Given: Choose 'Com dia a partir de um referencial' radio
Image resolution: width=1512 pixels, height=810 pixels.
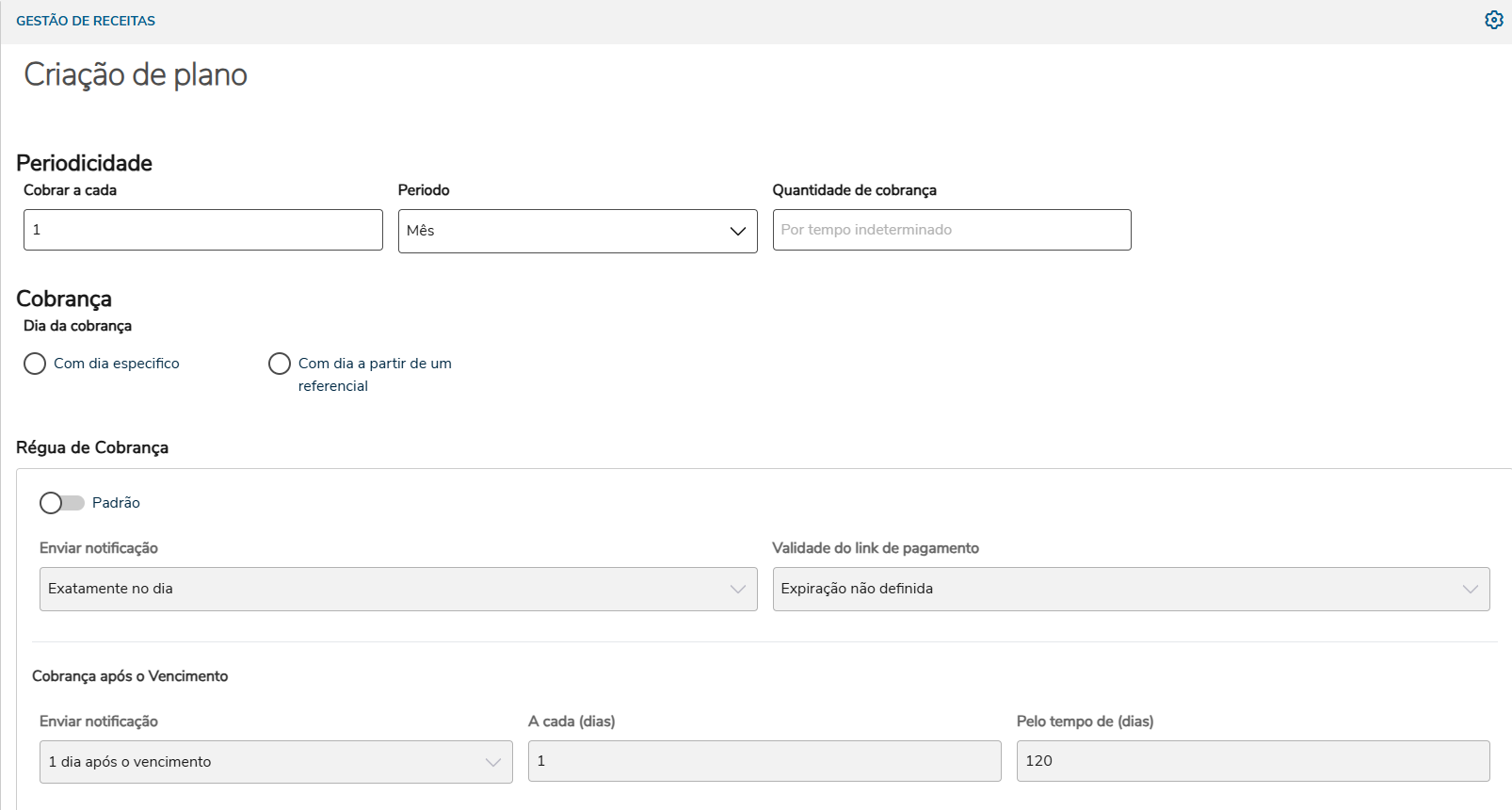Looking at the screenshot, I should 280,364.
